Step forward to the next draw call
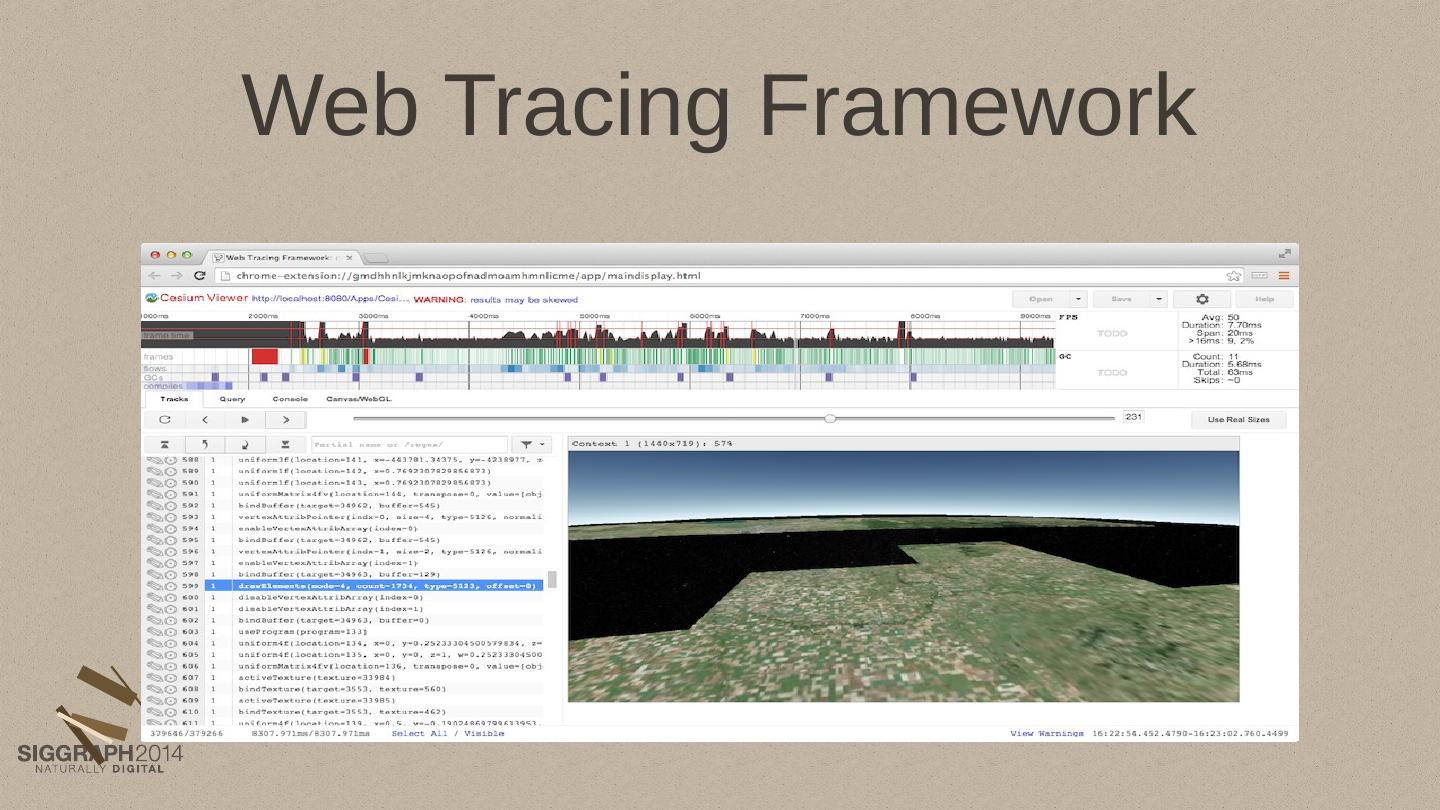This screenshot has height=810, width=1440. pos(286,420)
